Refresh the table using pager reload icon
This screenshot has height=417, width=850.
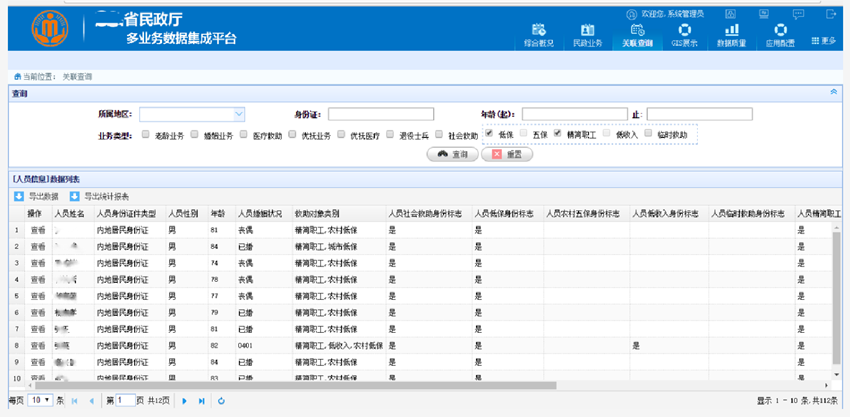pos(221,401)
